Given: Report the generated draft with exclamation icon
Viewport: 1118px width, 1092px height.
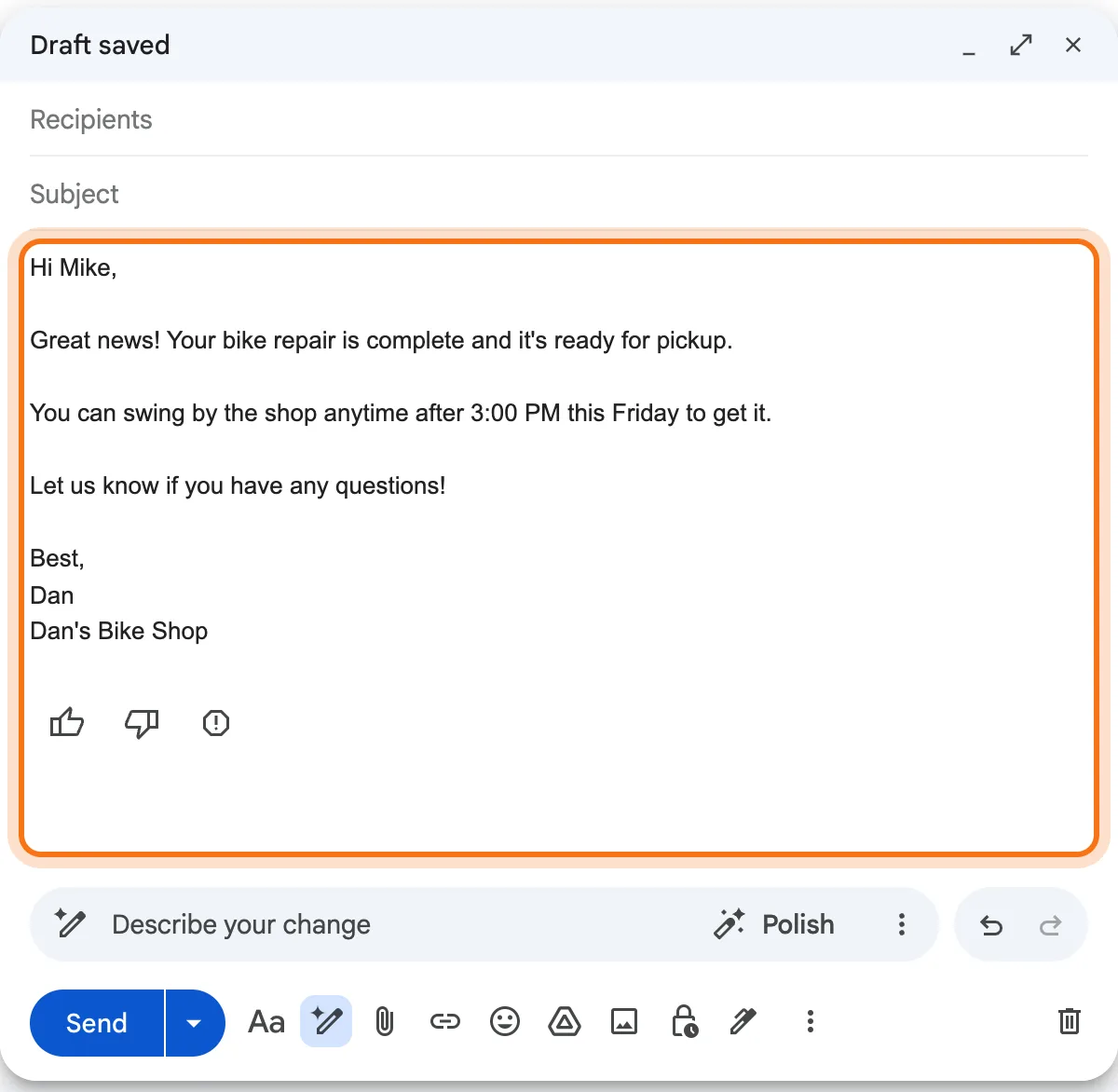Looking at the screenshot, I should [x=216, y=722].
